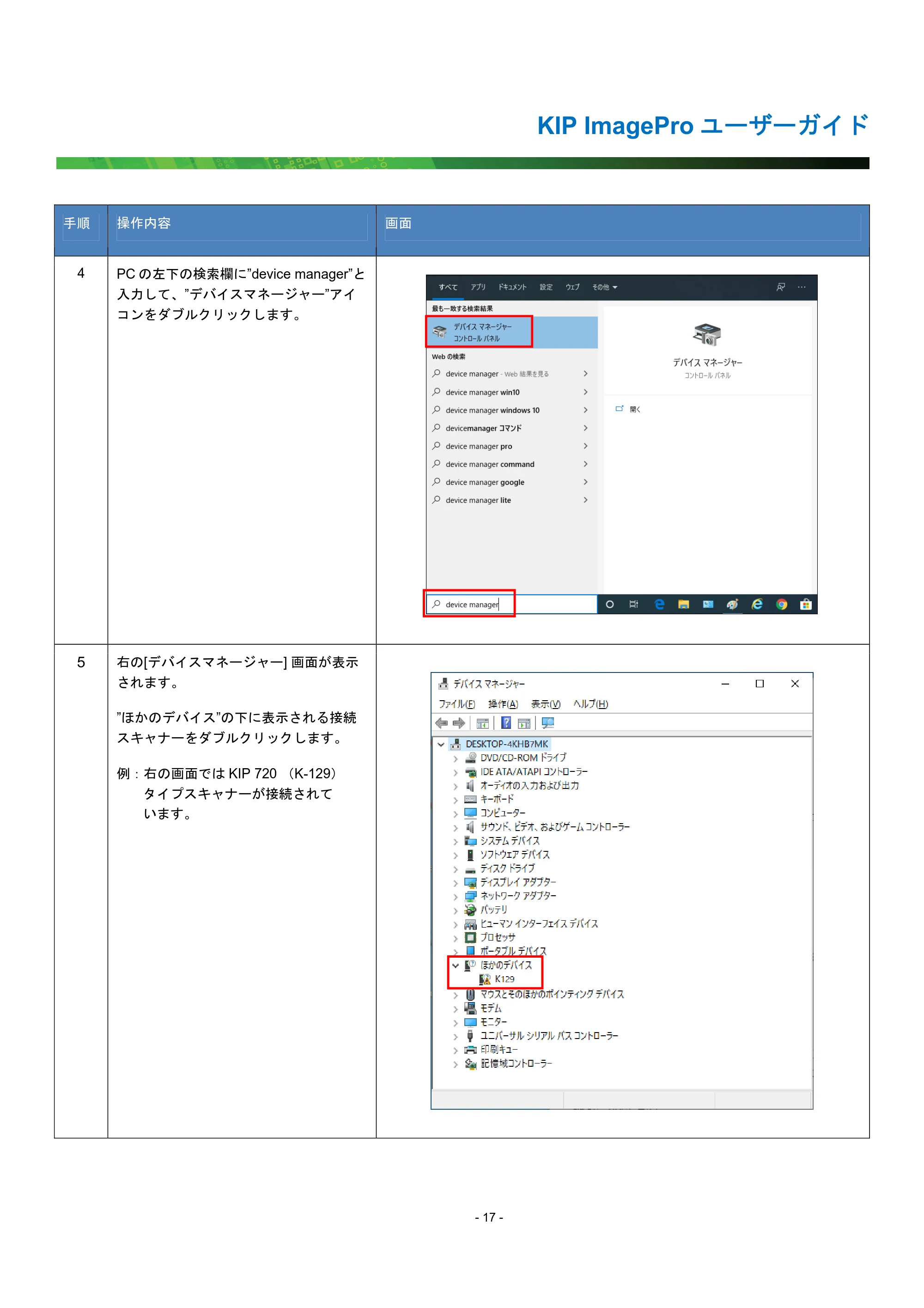Select the ユニバーサル シリアル バス コントローラー item

pos(549,1036)
